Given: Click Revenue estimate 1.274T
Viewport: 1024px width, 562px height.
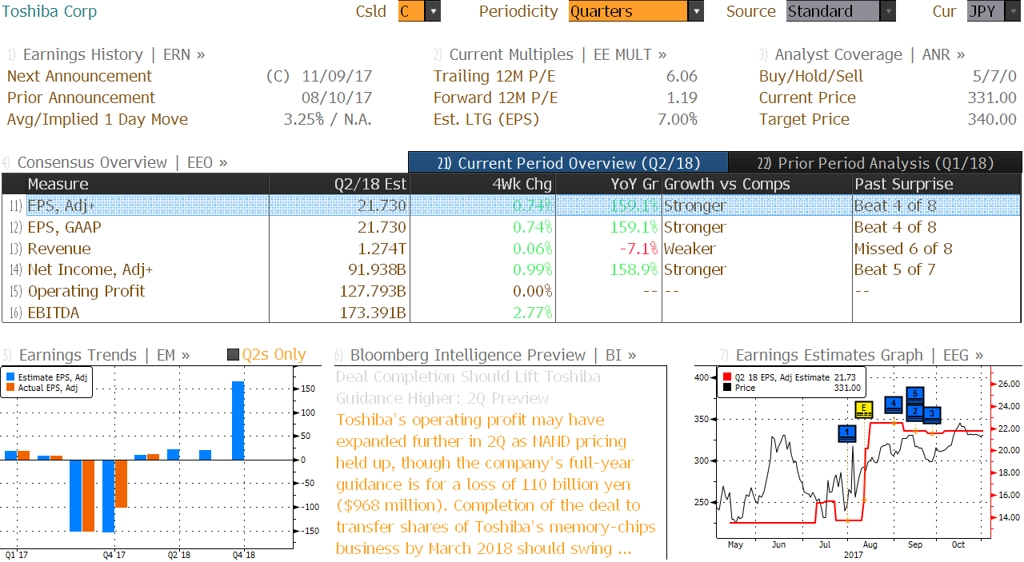Looking at the screenshot, I should (381, 249).
